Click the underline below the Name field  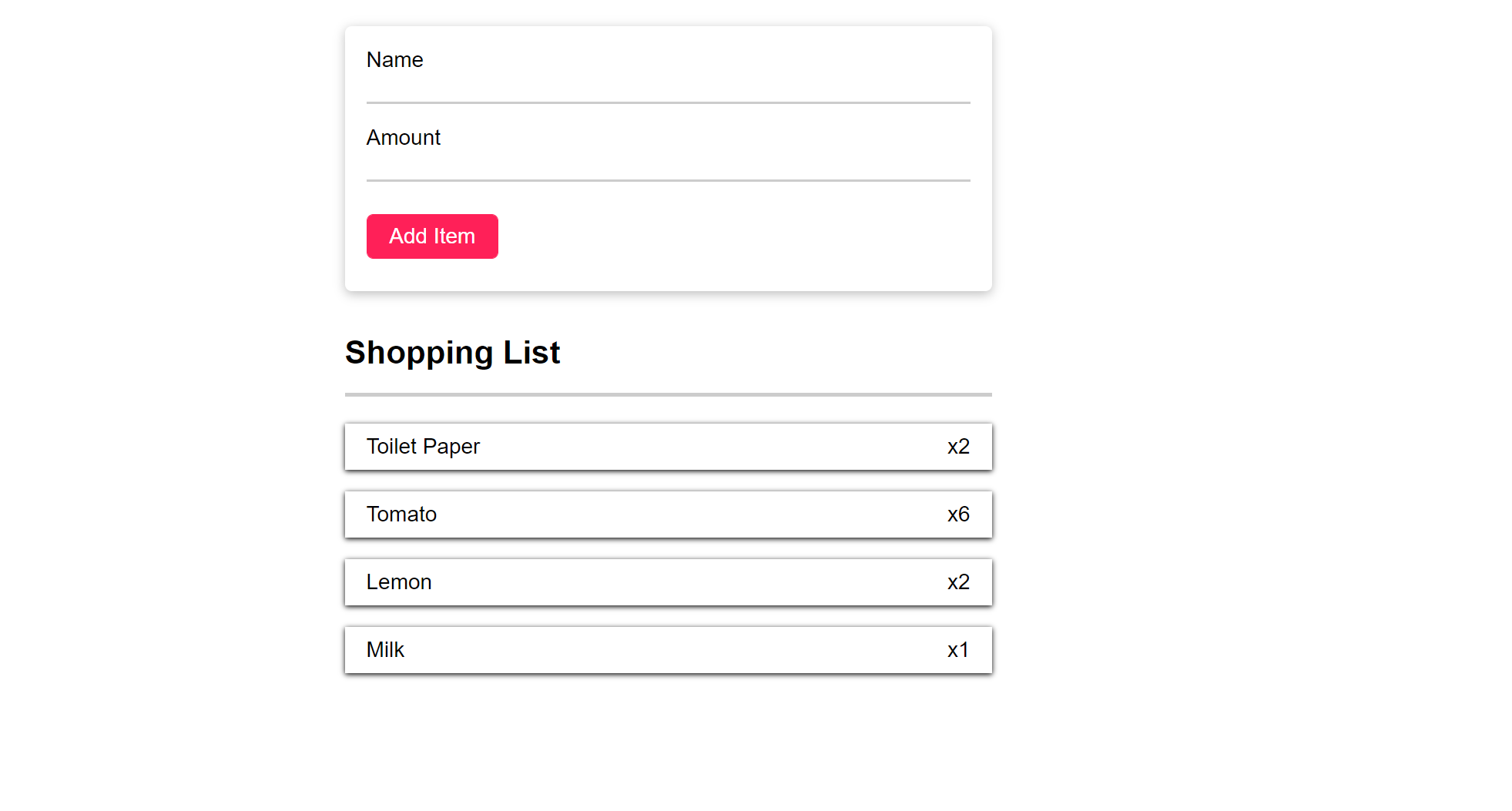pyautogui.click(x=667, y=102)
